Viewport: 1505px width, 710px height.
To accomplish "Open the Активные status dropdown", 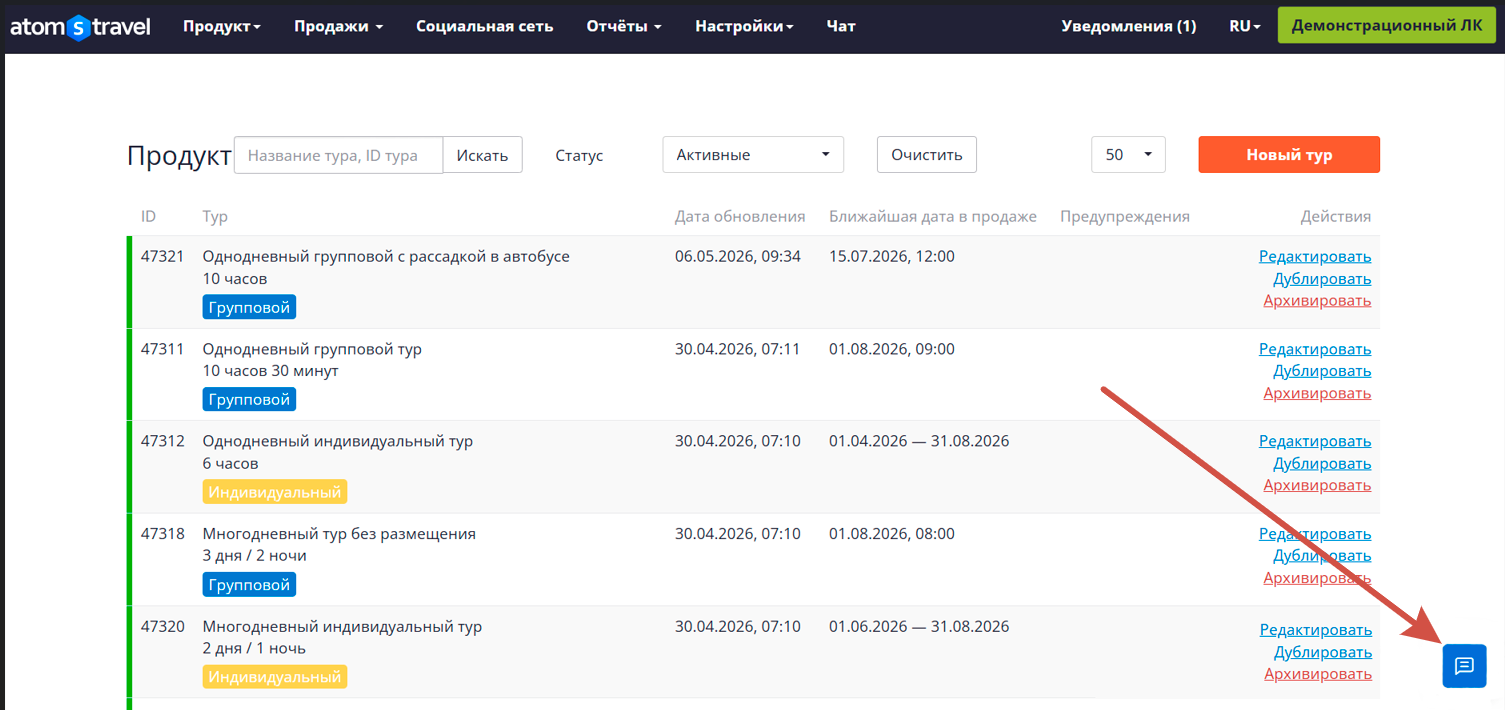I will tap(753, 155).
